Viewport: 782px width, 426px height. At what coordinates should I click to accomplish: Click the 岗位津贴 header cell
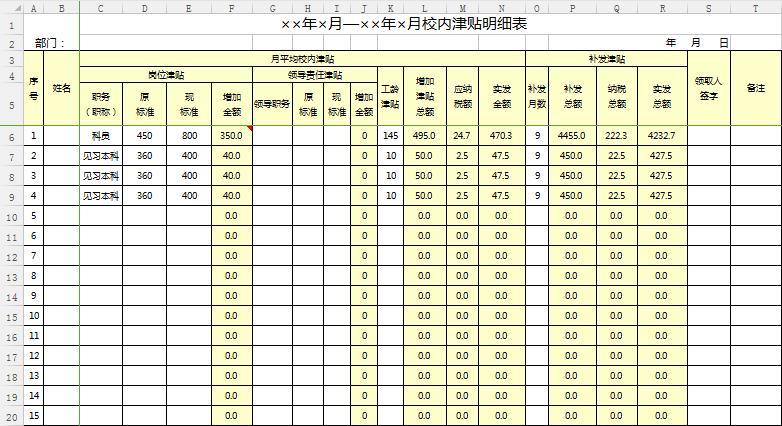tap(165, 74)
